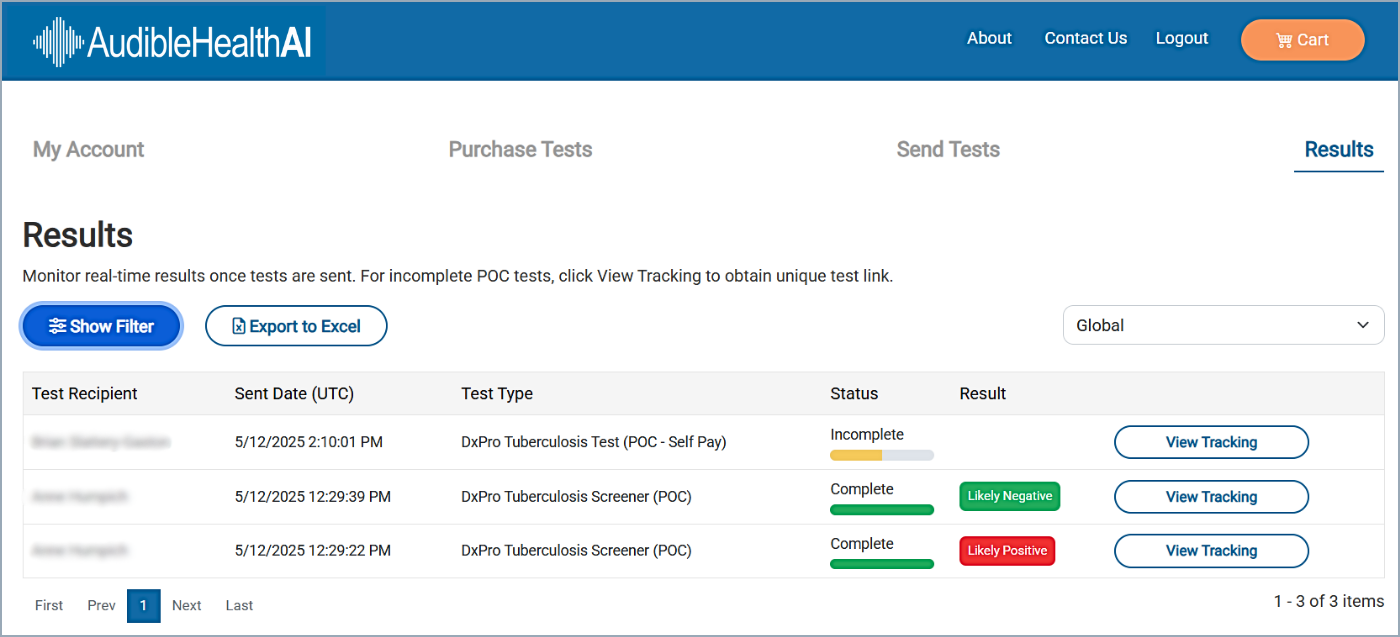This screenshot has height=637, width=1400.
Task: Click the cart icon in Cart button
Action: coord(1284,40)
